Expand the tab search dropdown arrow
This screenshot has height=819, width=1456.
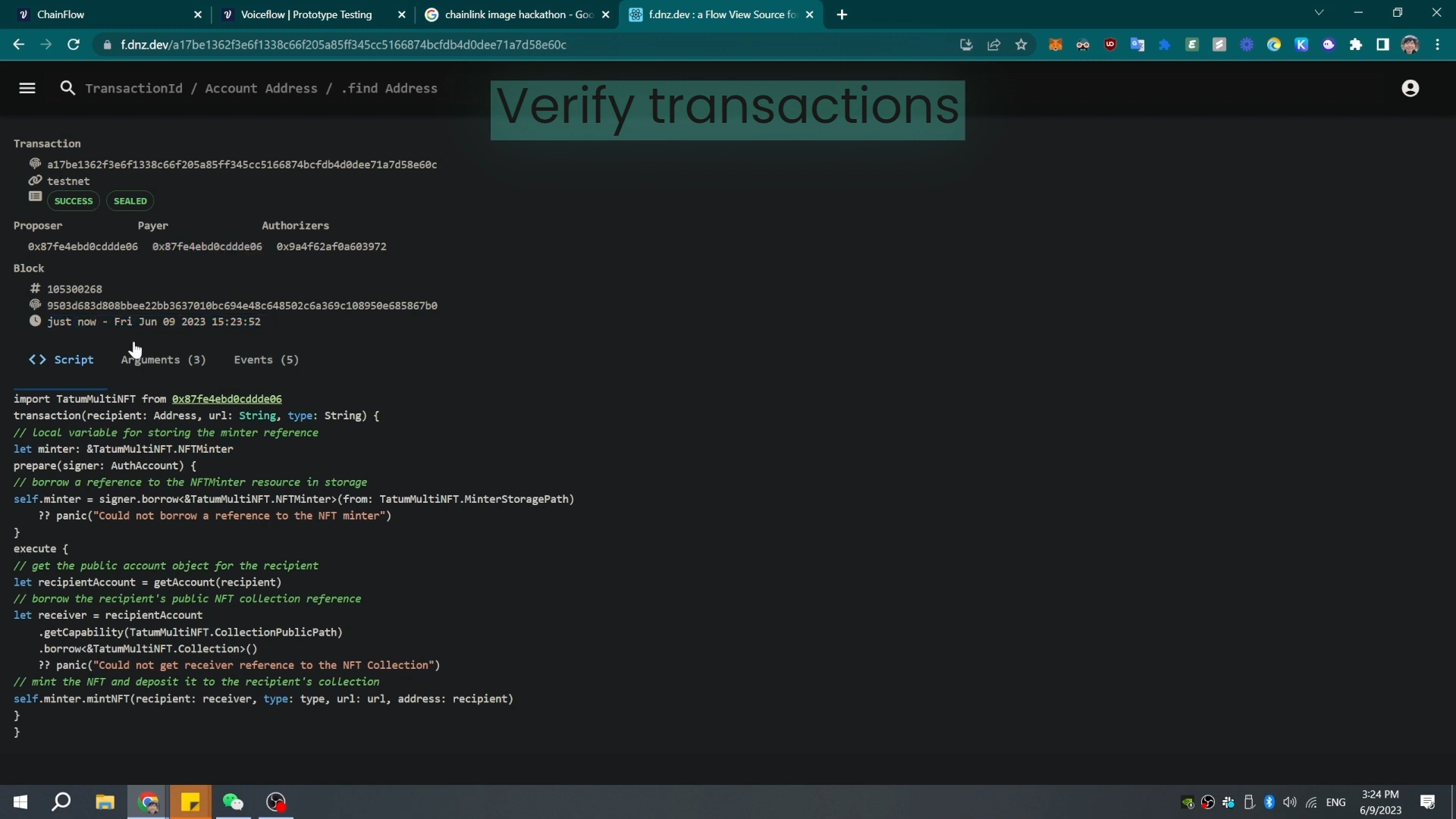1319,13
